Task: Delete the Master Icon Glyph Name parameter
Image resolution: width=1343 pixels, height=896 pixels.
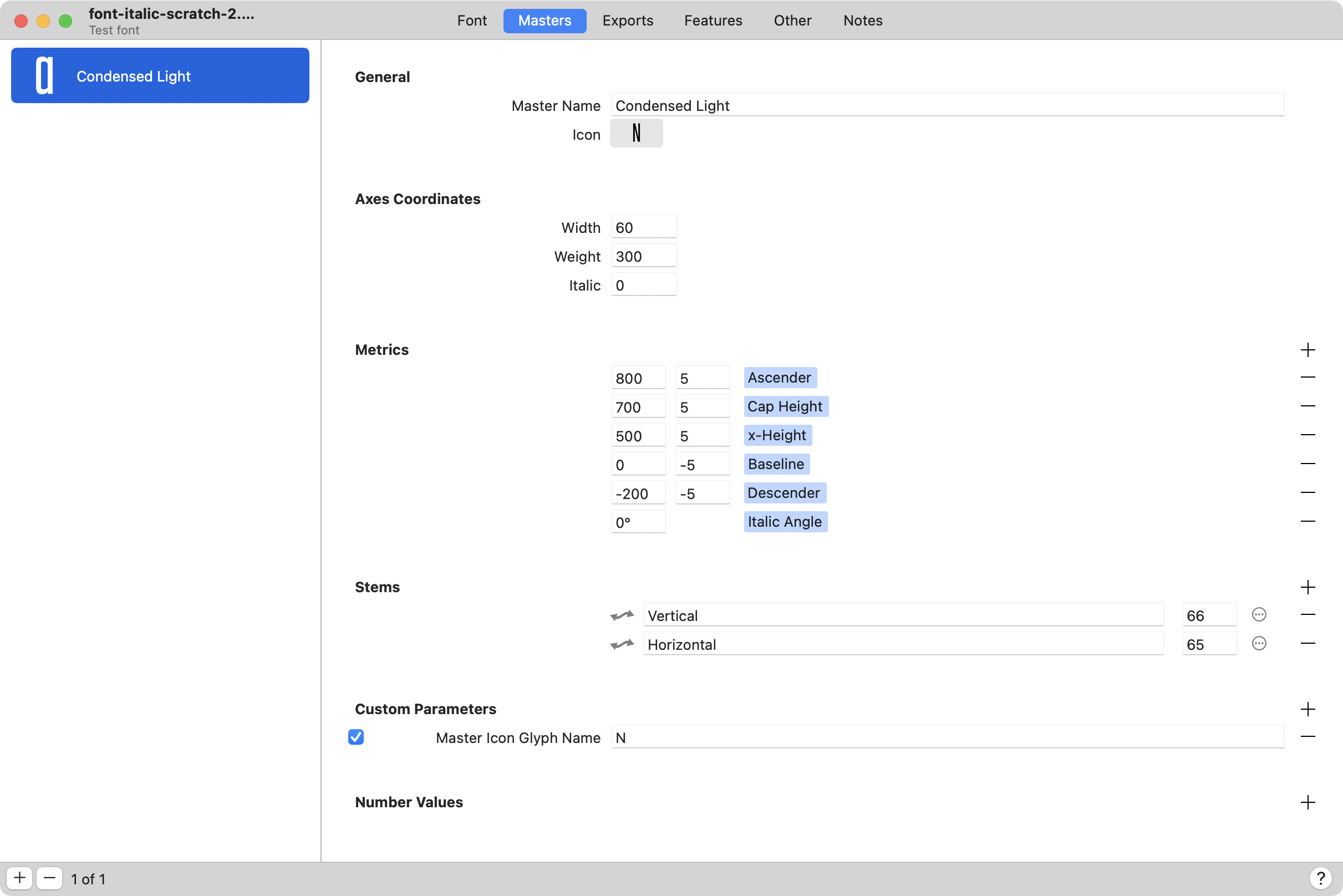Action: (x=1308, y=736)
